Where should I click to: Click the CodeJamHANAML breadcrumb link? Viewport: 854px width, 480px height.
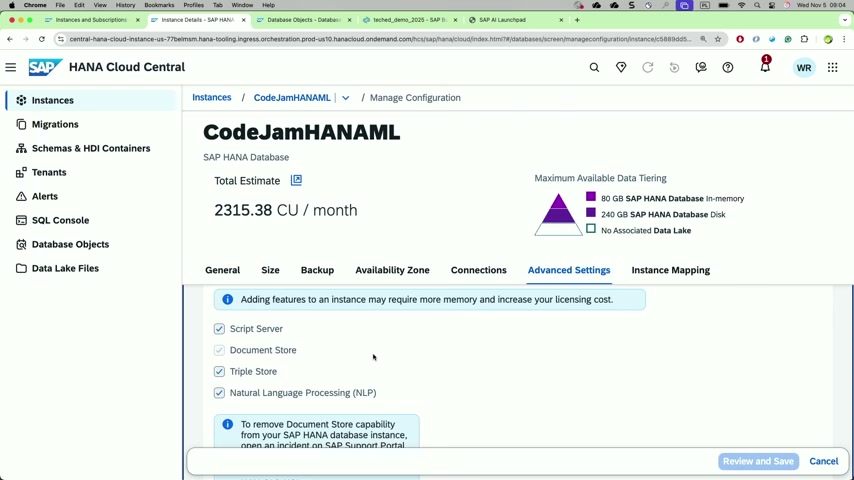coord(292,98)
